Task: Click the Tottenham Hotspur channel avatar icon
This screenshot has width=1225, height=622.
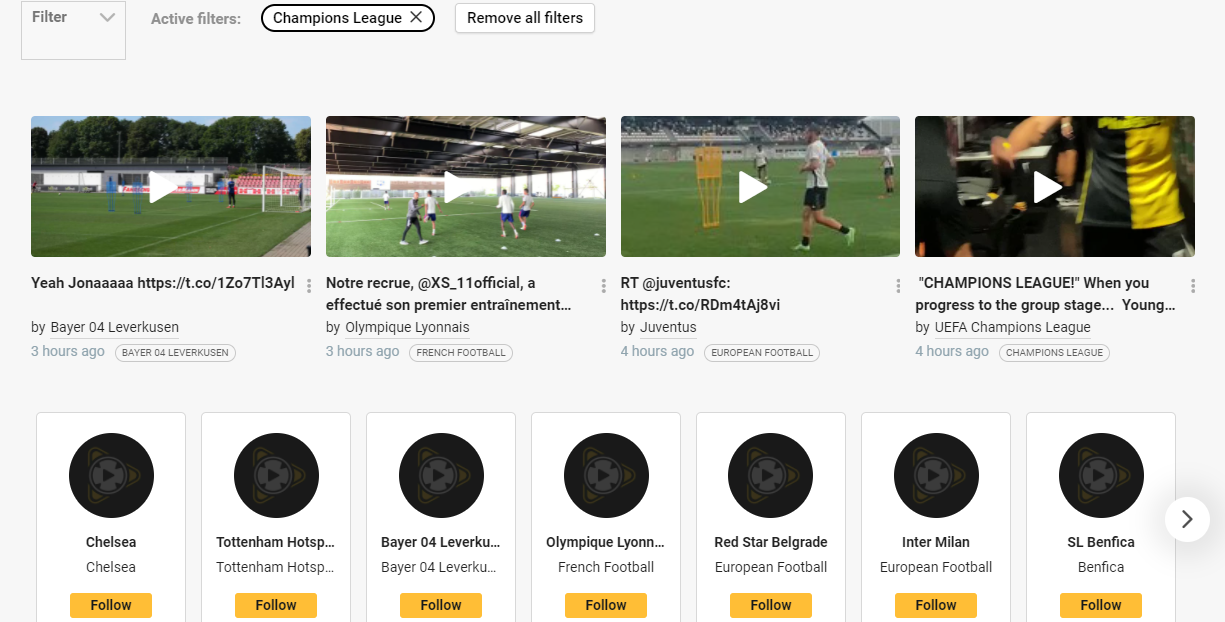Action: pos(276,475)
